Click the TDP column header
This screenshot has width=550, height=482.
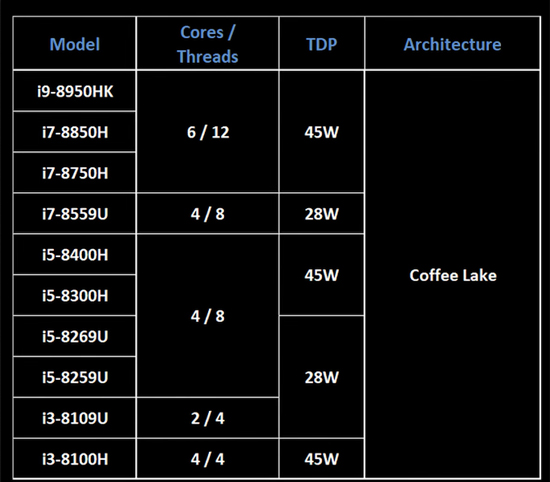tap(322, 43)
